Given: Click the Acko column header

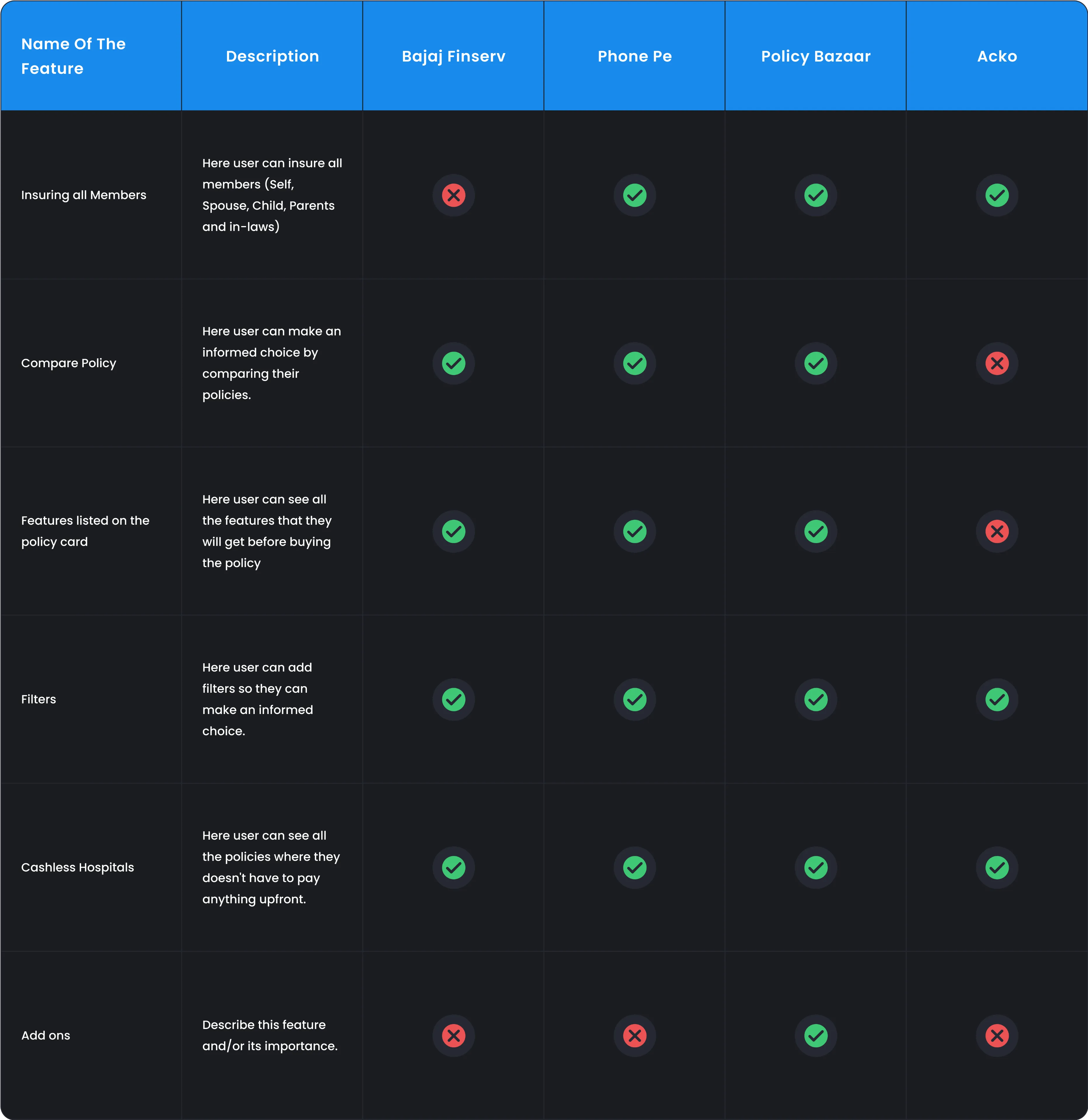Looking at the screenshot, I should point(996,56).
